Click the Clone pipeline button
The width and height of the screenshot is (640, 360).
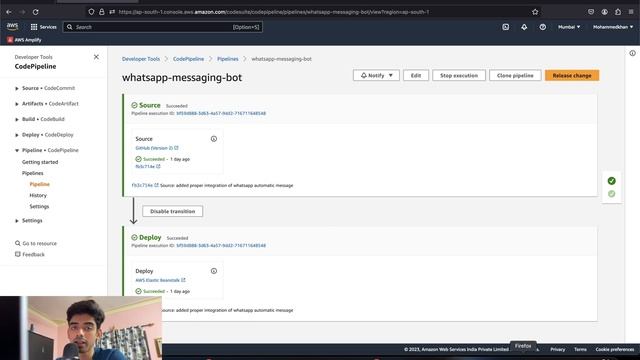tap(515, 76)
